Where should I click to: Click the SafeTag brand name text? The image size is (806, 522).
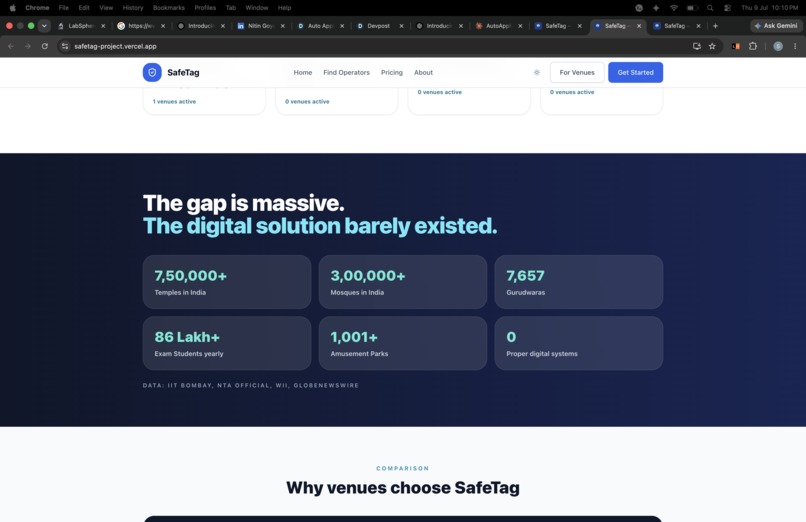(183, 72)
